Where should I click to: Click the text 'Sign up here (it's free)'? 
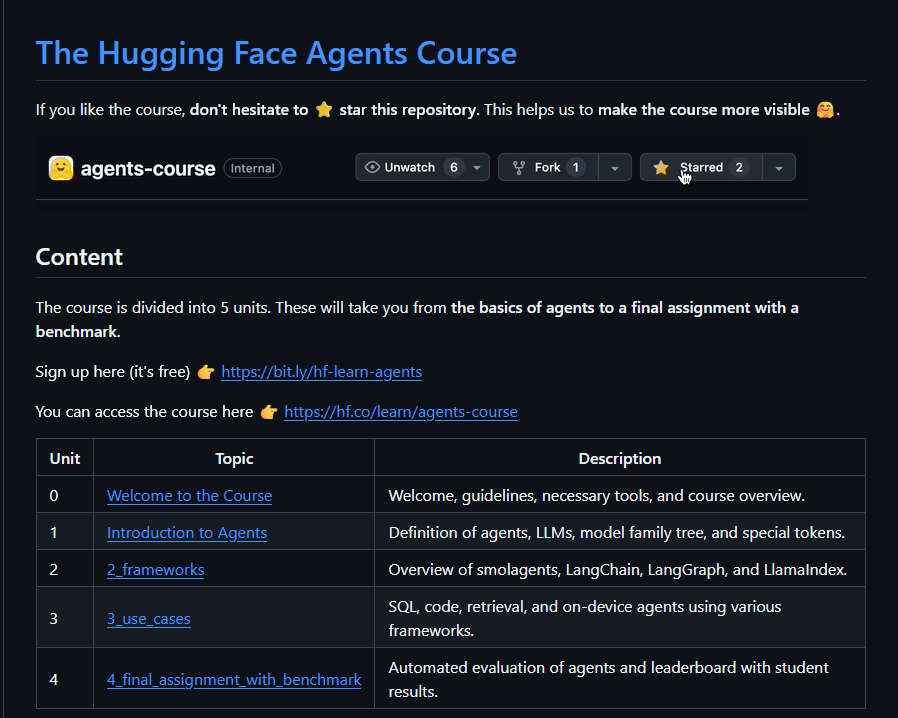[x=113, y=372]
